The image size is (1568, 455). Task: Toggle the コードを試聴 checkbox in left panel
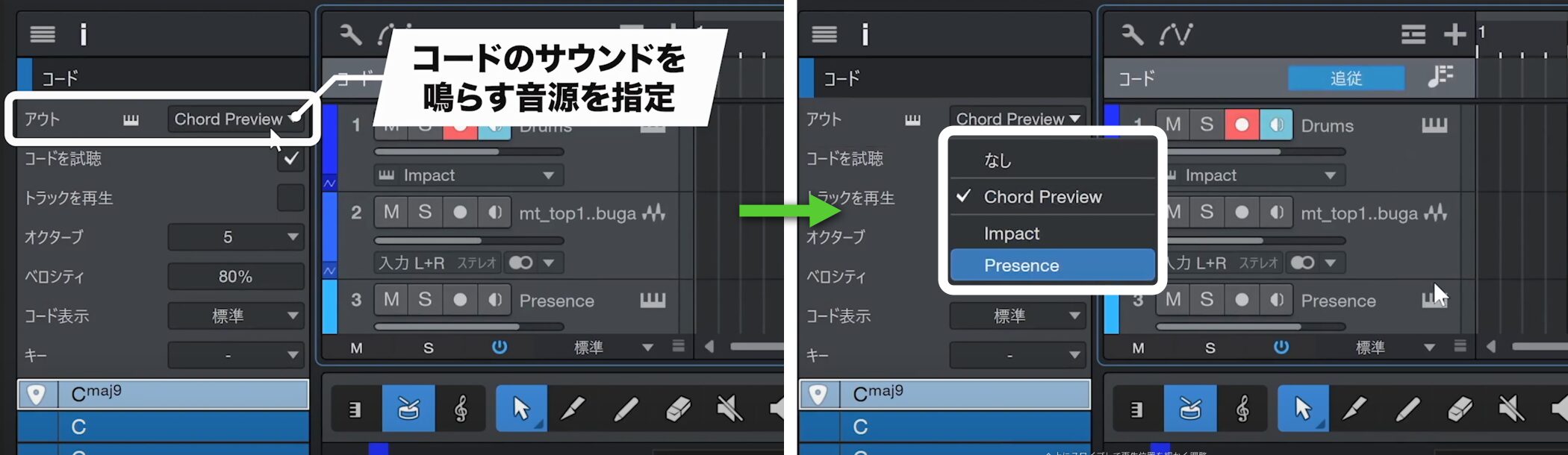pyautogui.click(x=290, y=159)
